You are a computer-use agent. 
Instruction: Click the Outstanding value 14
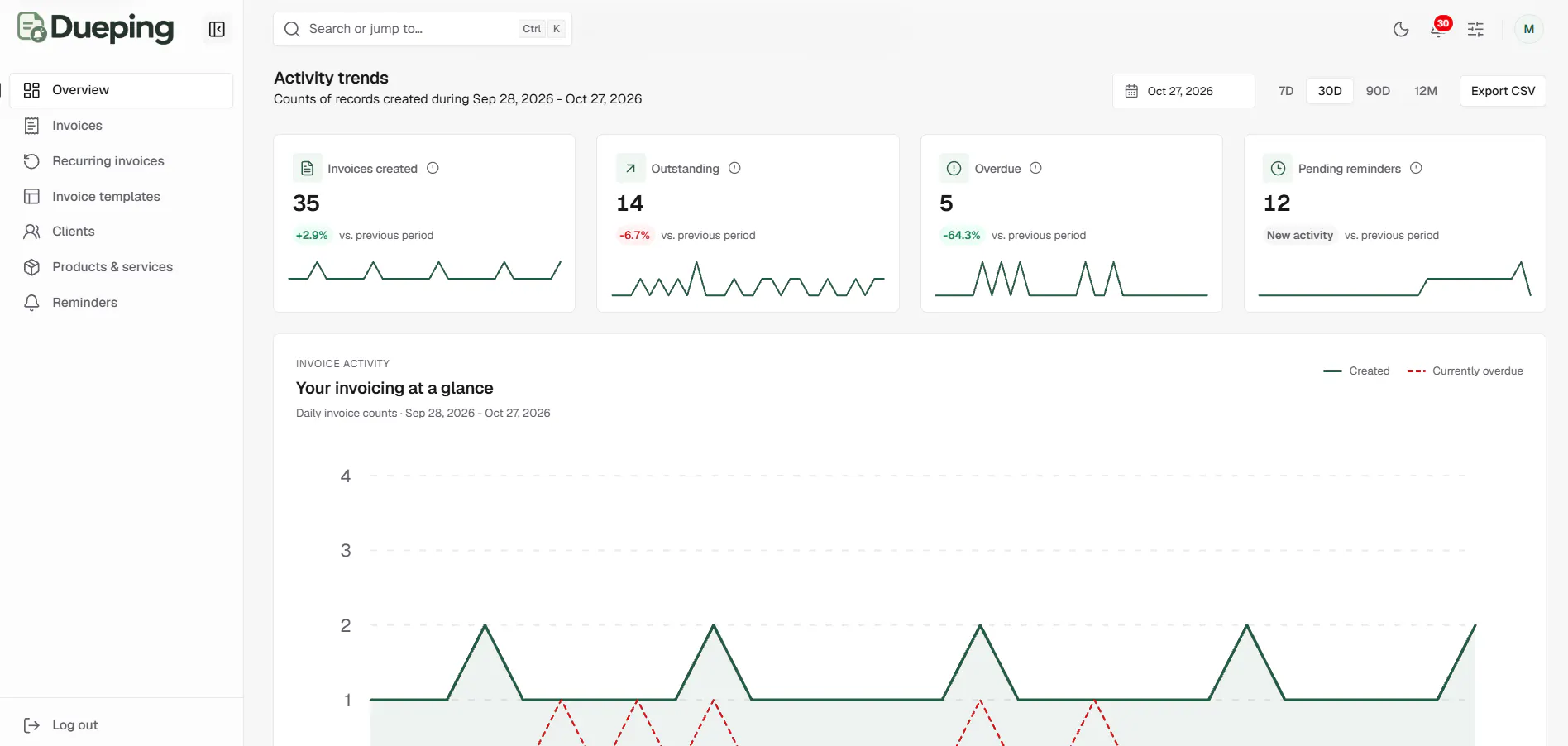pyautogui.click(x=629, y=203)
